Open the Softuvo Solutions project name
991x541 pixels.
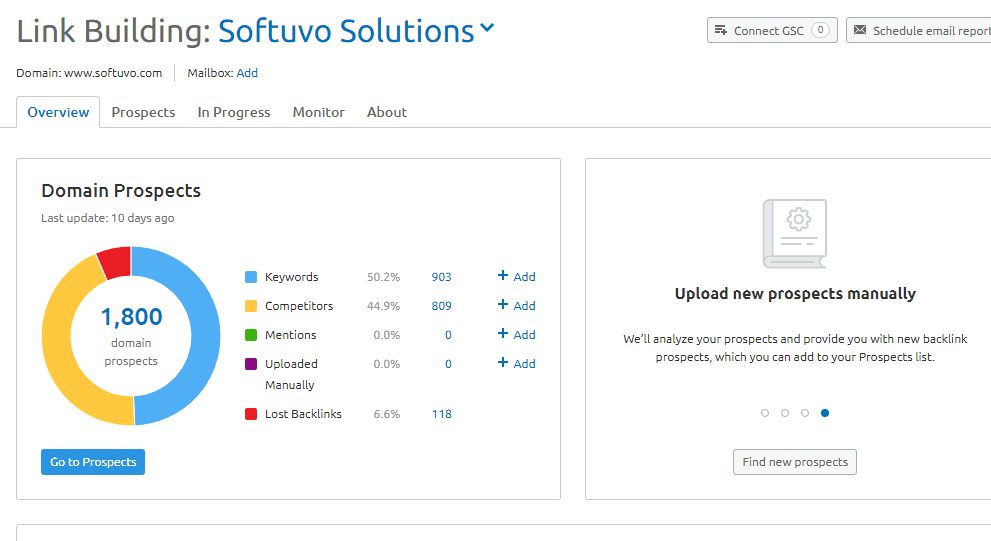(x=346, y=31)
